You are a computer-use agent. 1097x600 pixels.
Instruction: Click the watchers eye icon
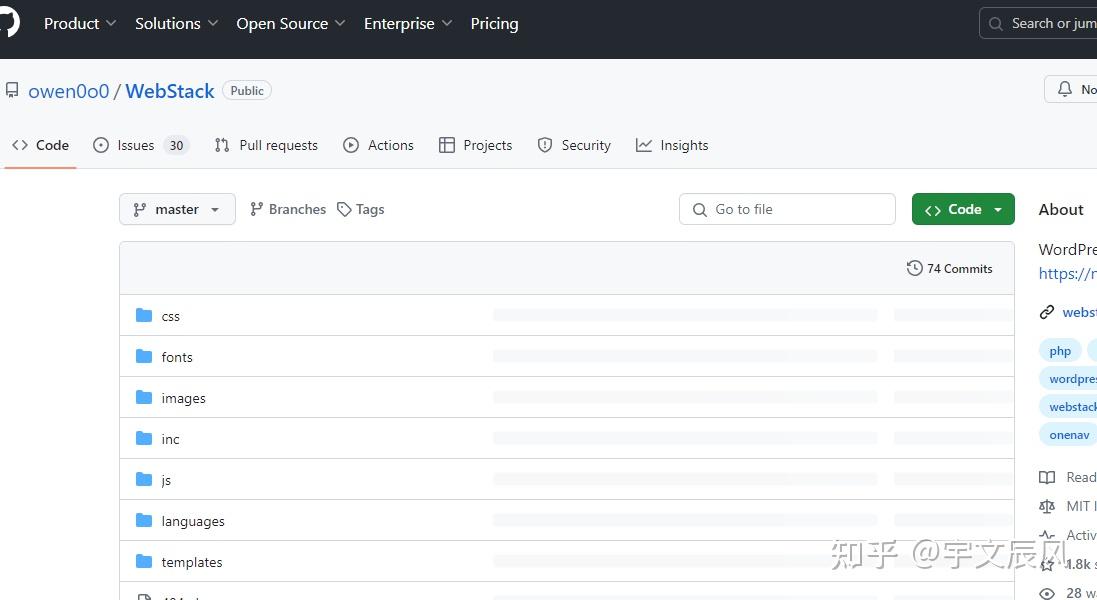pyautogui.click(x=1046, y=592)
